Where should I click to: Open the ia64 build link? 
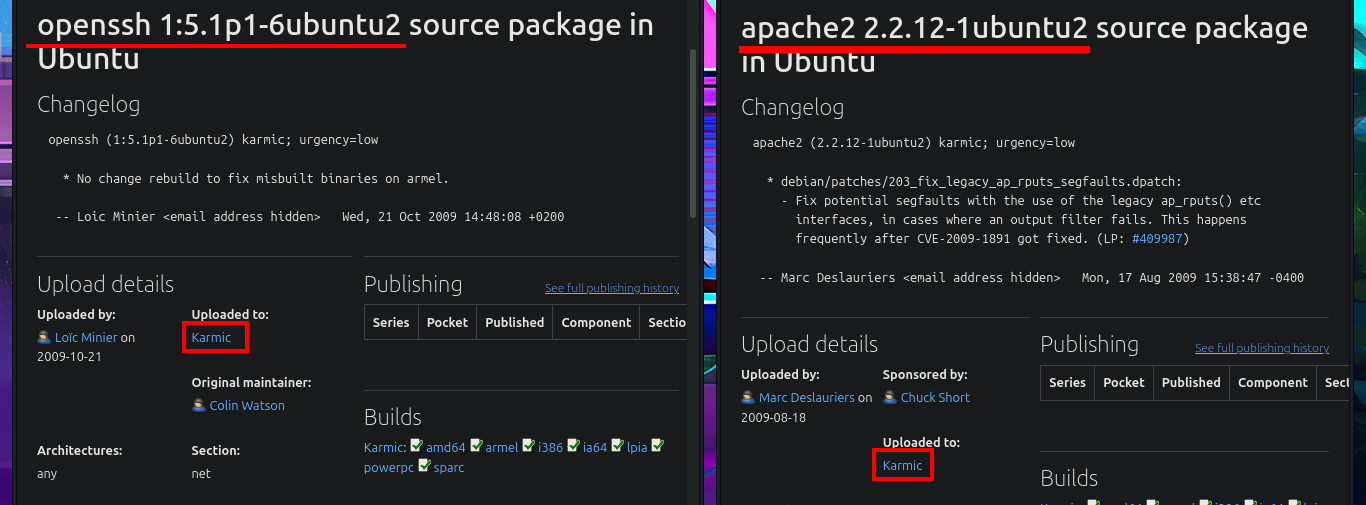click(595, 448)
